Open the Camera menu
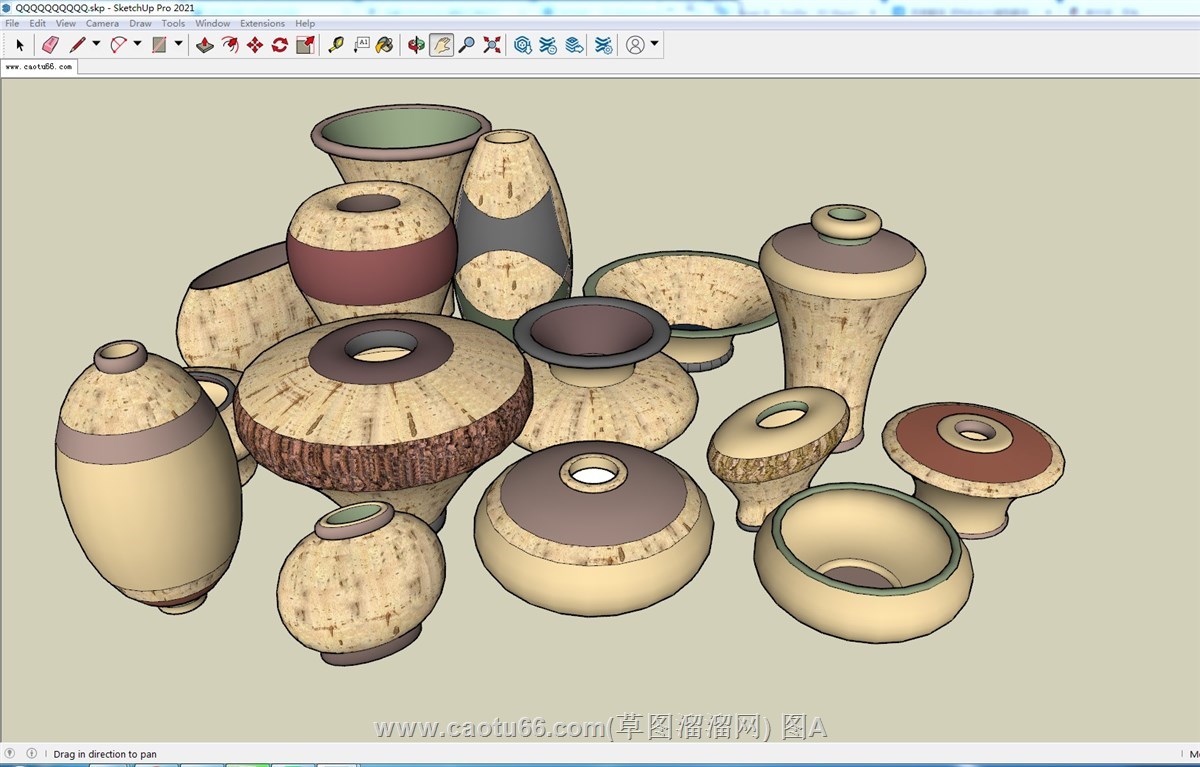Viewport: 1200px width, 767px height. coord(102,23)
